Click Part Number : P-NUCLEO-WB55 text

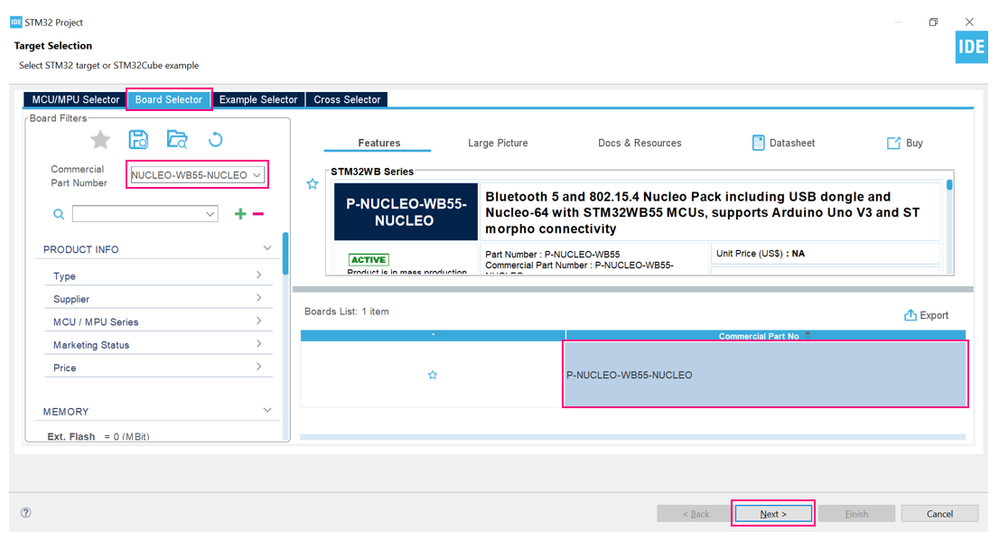point(552,254)
